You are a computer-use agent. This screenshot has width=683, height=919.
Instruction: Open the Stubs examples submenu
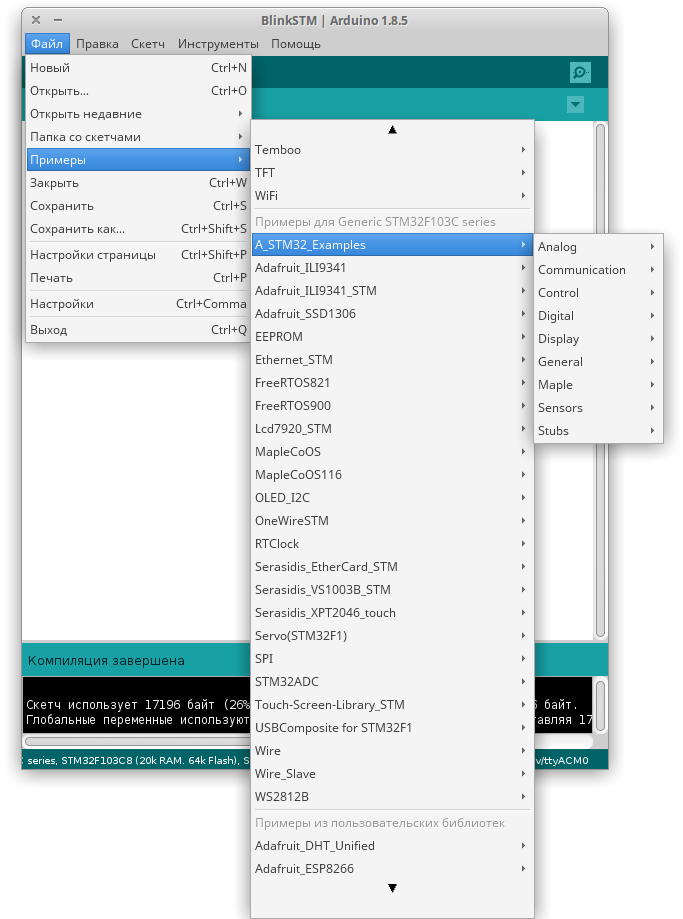tap(598, 430)
